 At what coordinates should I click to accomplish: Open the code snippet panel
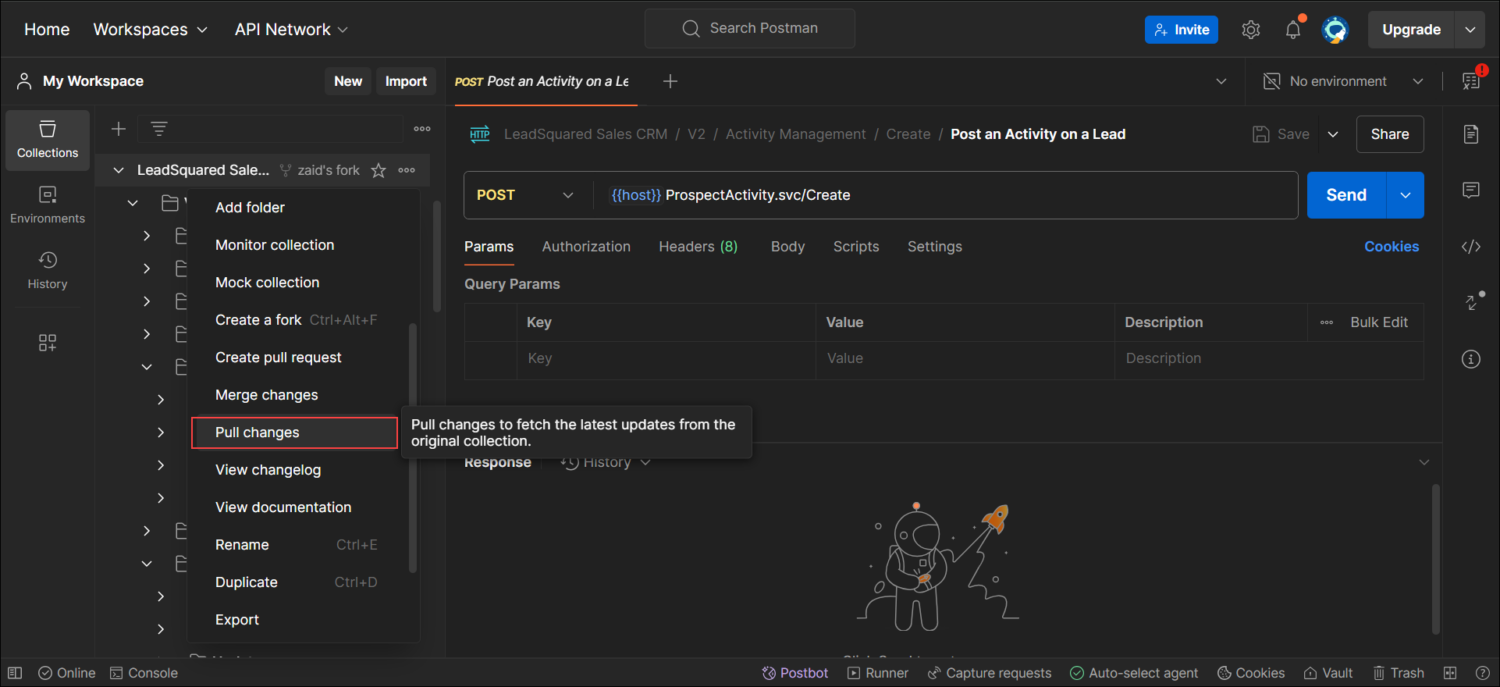(x=1471, y=246)
